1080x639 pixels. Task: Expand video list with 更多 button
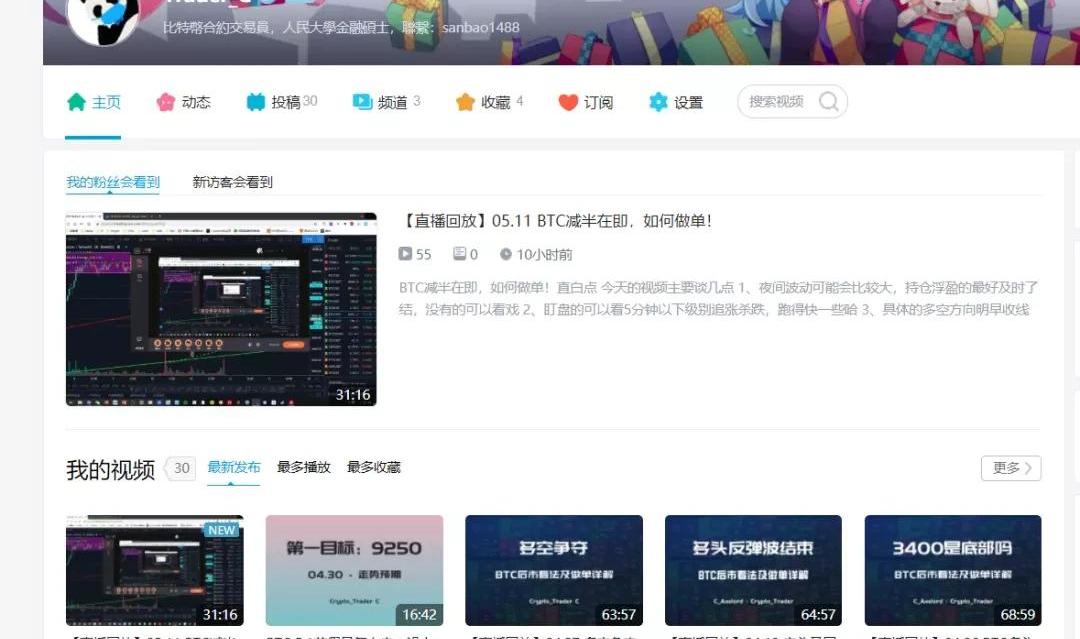click(x=1011, y=468)
